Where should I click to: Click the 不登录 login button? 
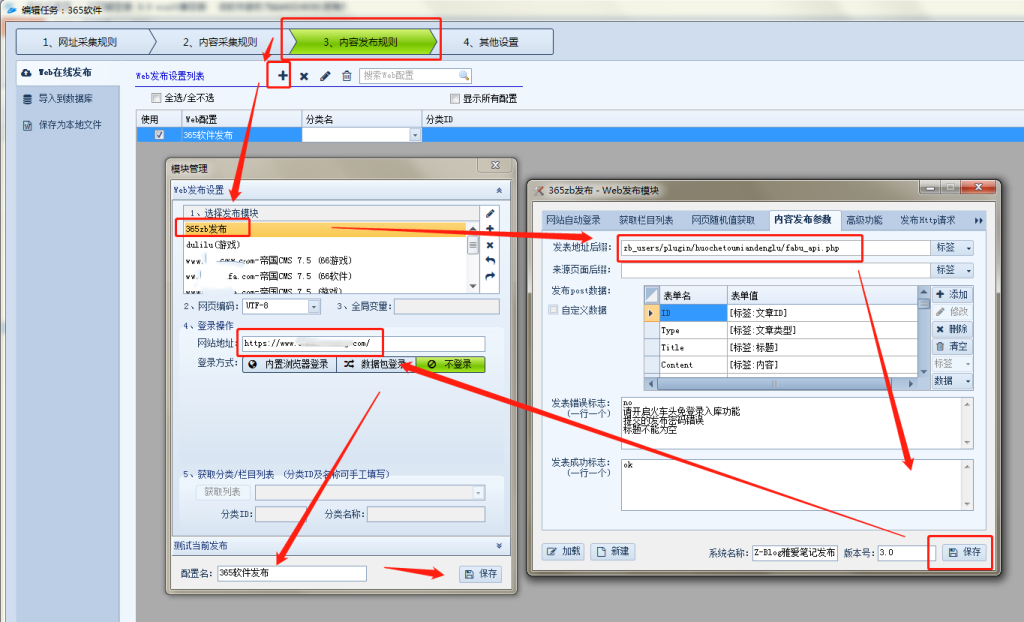click(x=450, y=364)
